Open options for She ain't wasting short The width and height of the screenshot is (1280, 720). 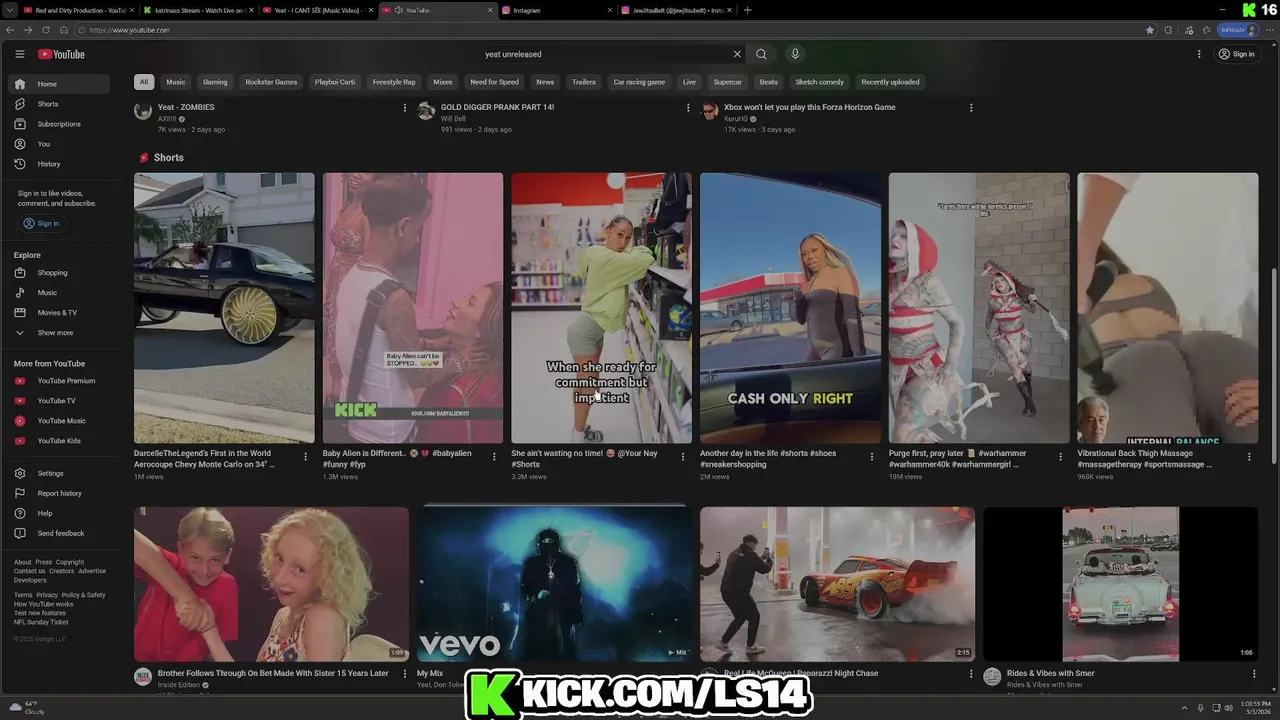pos(683,456)
